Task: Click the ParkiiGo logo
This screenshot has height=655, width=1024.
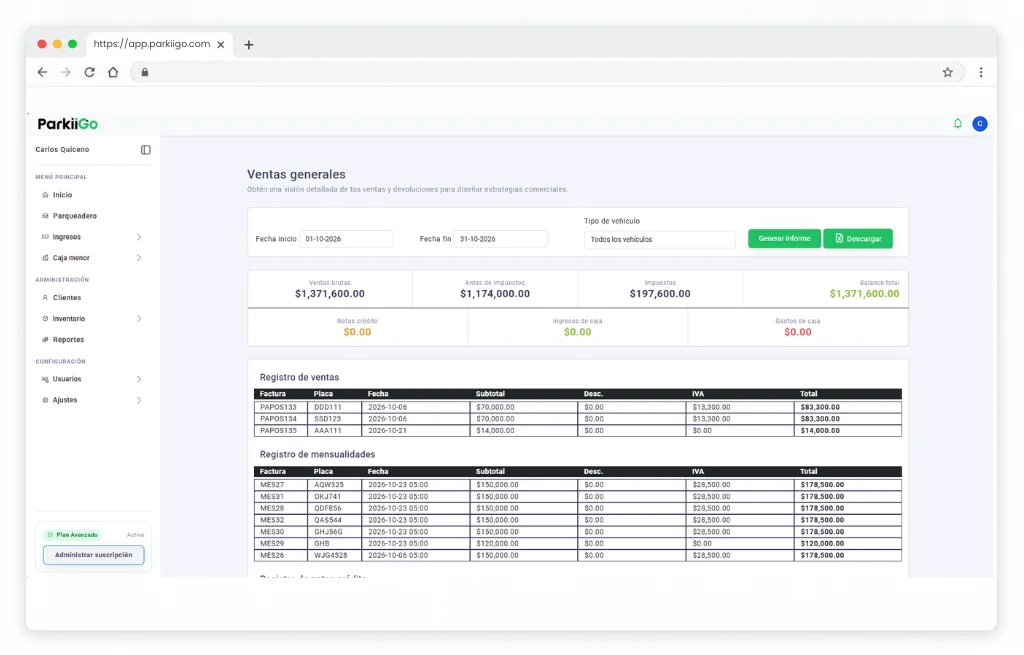Action: 68,124
